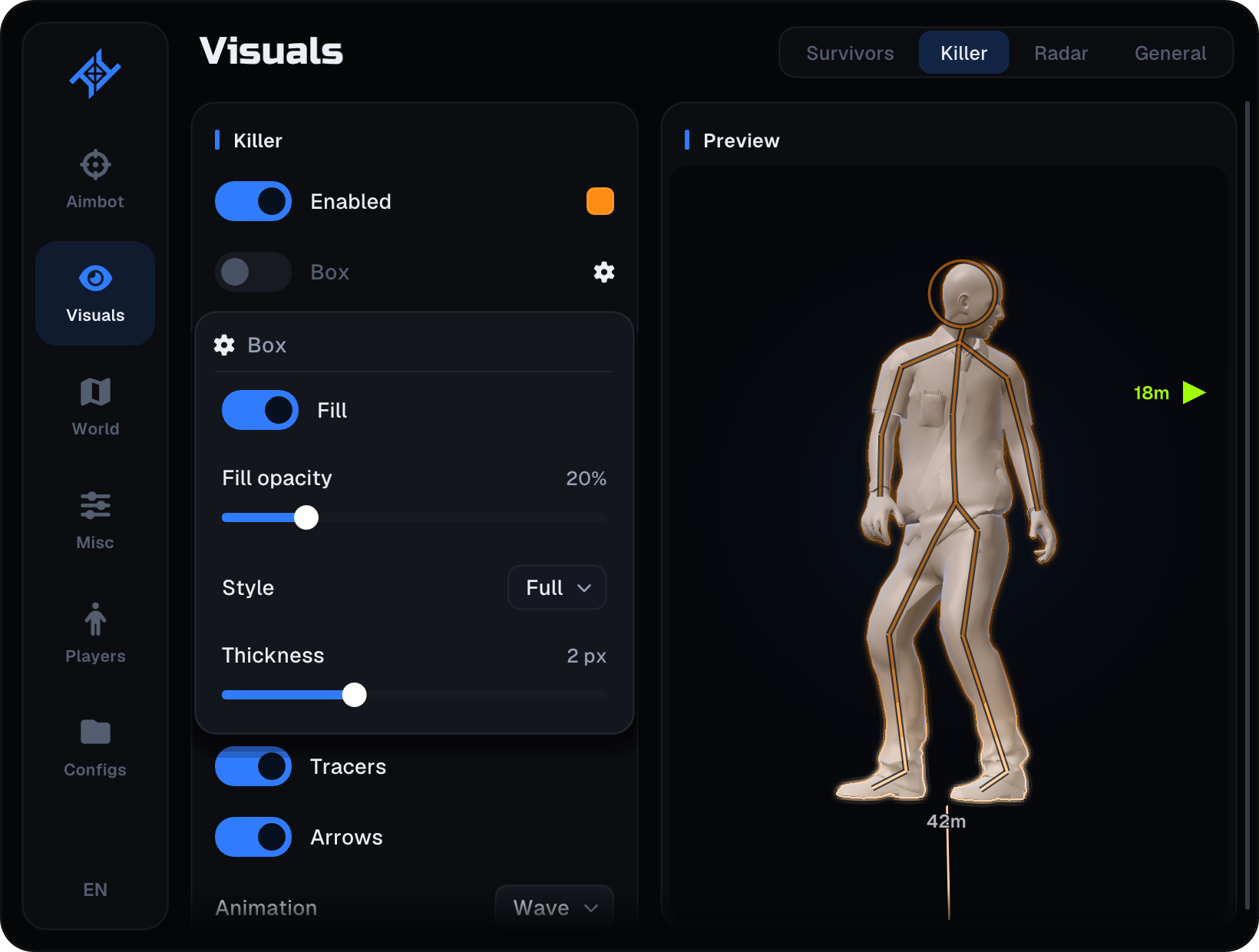Image resolution: width=1259 pixels, height=952 pixels.
Task: Turn off the Arrows toggle
Action: pyautogui.click(x=253, y=837)
